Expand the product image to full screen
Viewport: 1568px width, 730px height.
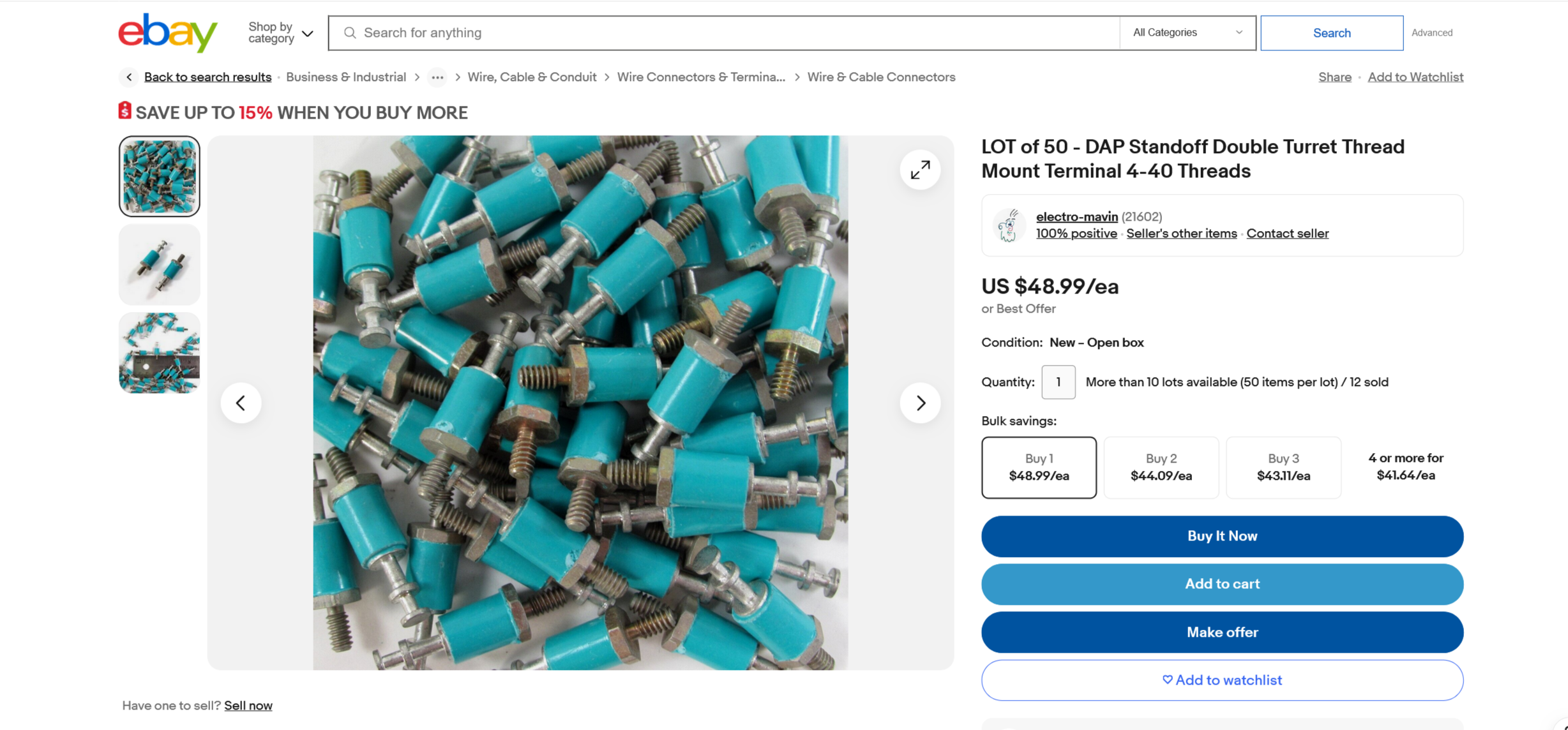(x=919, y=170)
